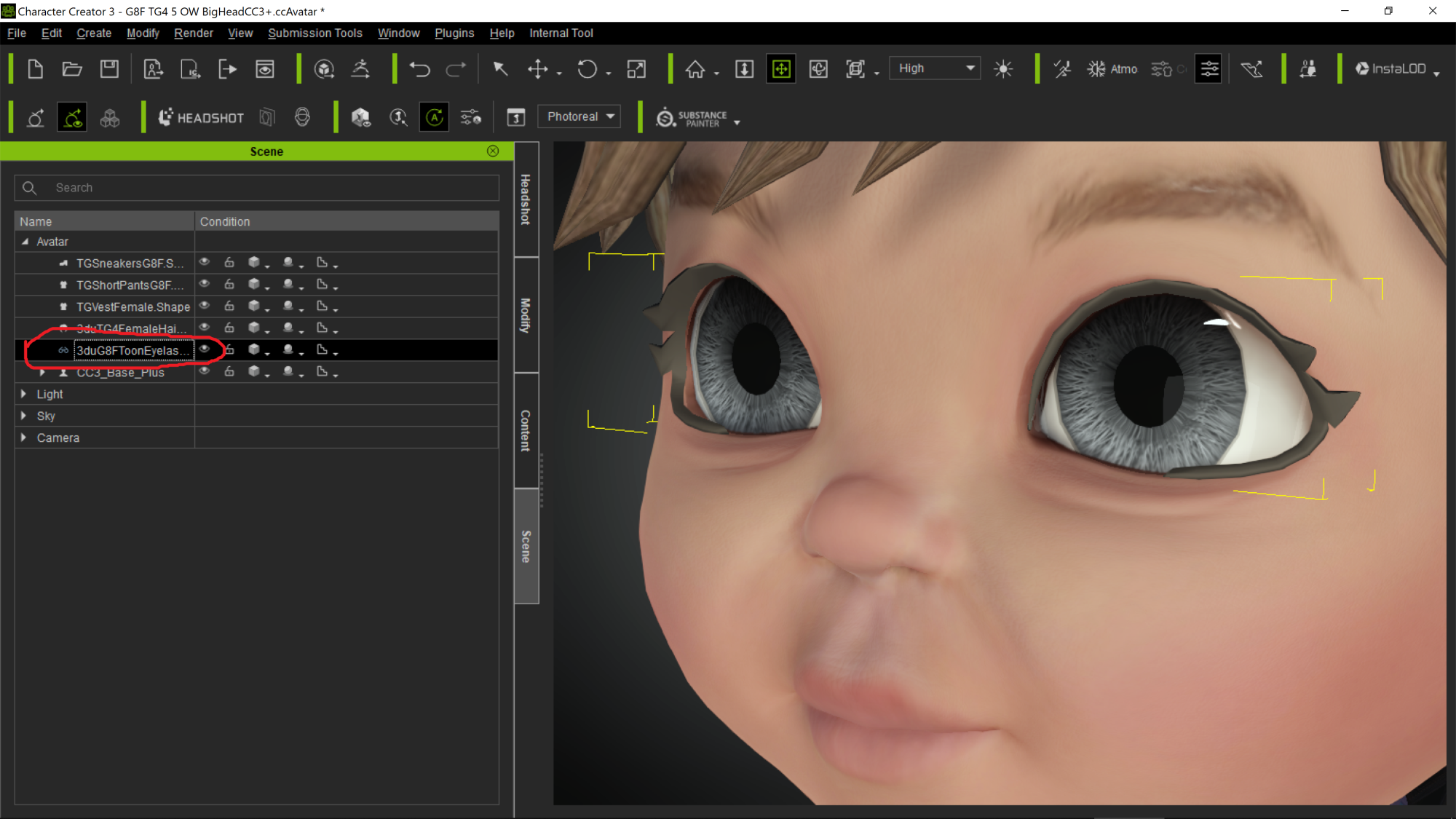The image size is (1456, 819).
Task: Select TGShortPantsG8F in the scene tree
Action: 130,285
